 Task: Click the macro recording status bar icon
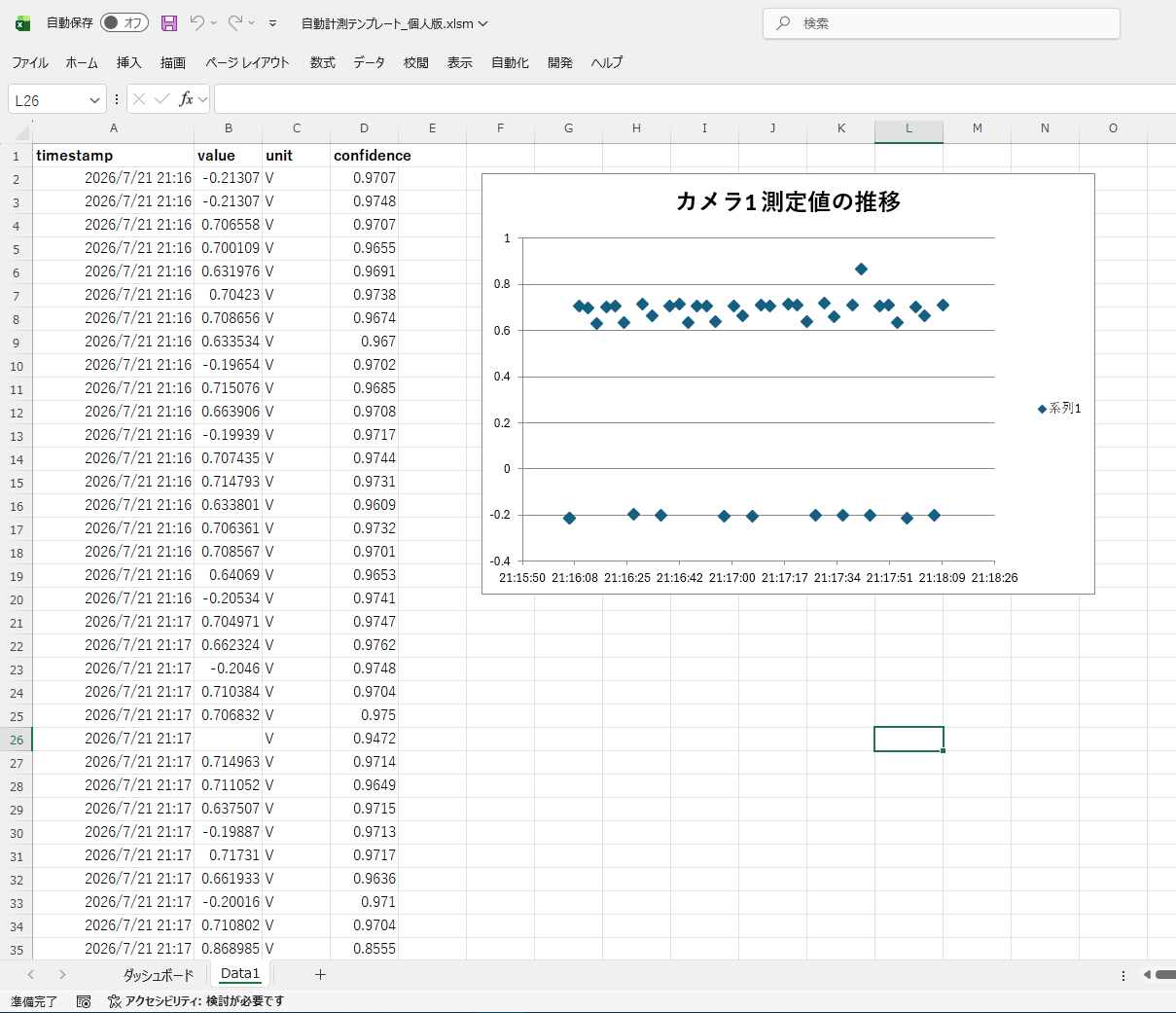point(84,1001)
